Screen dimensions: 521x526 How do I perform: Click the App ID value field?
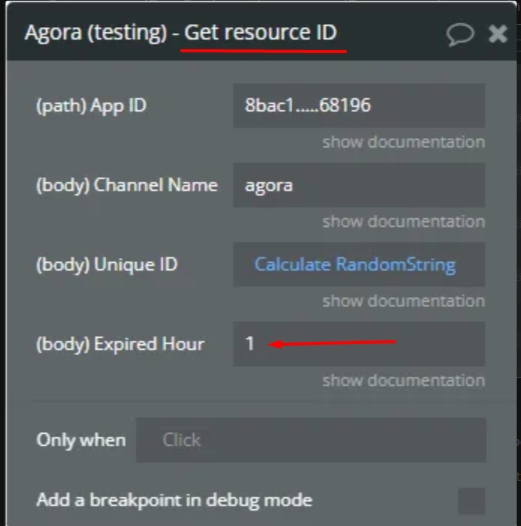[359, 106]
